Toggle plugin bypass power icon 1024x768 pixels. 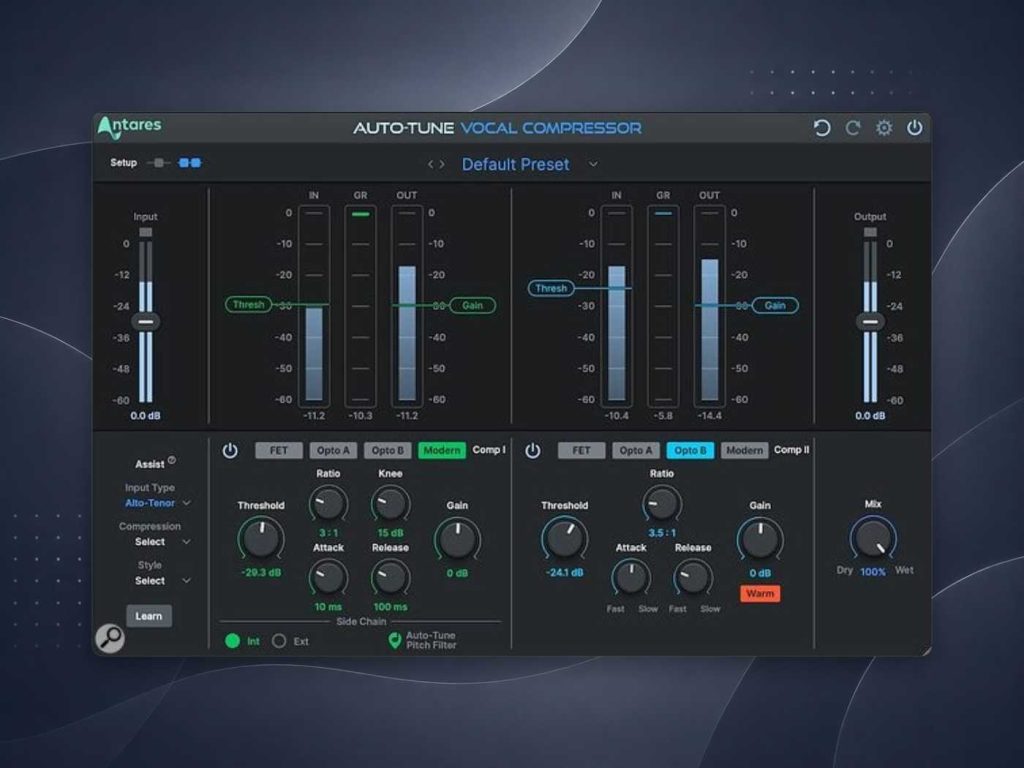[x=914, y=127]
